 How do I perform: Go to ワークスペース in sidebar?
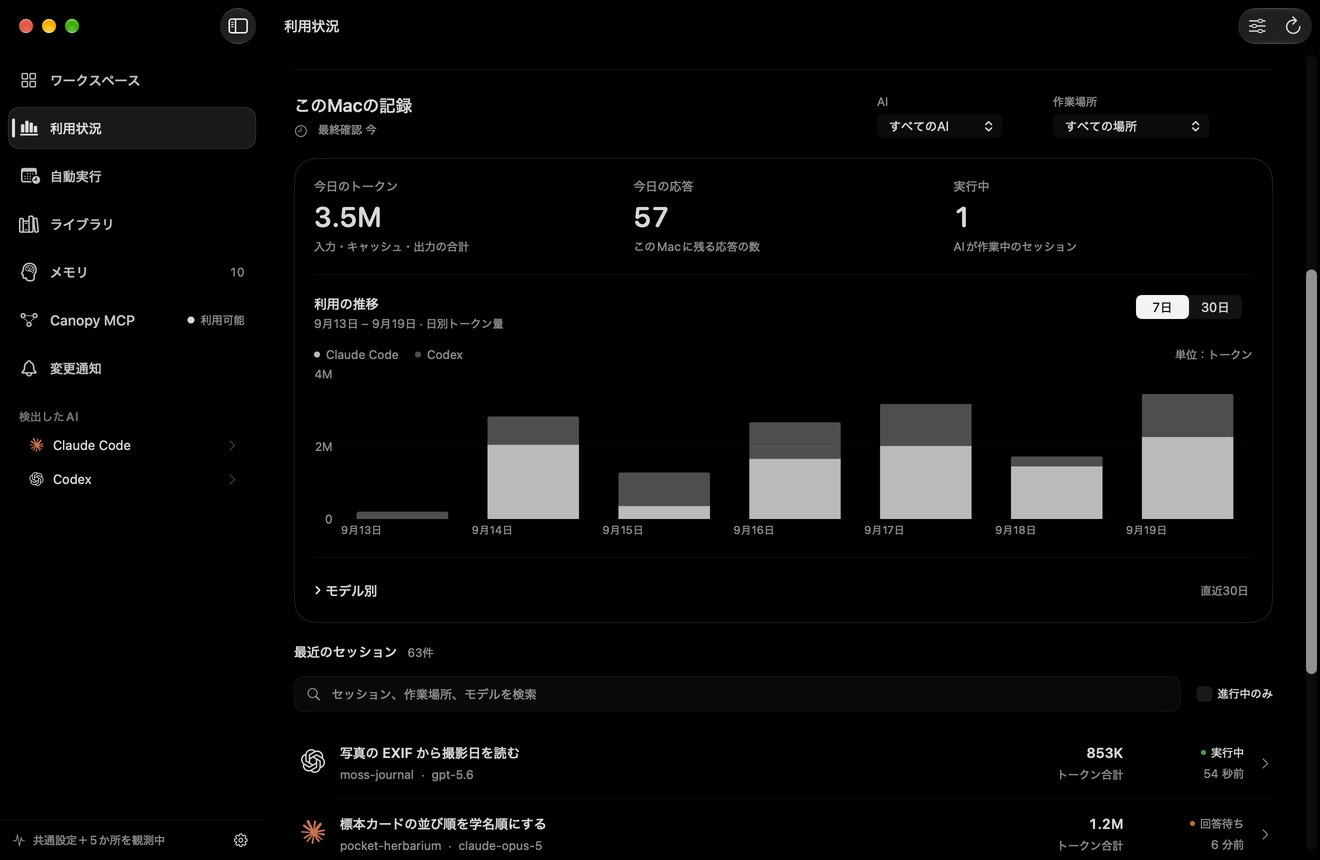132,80
